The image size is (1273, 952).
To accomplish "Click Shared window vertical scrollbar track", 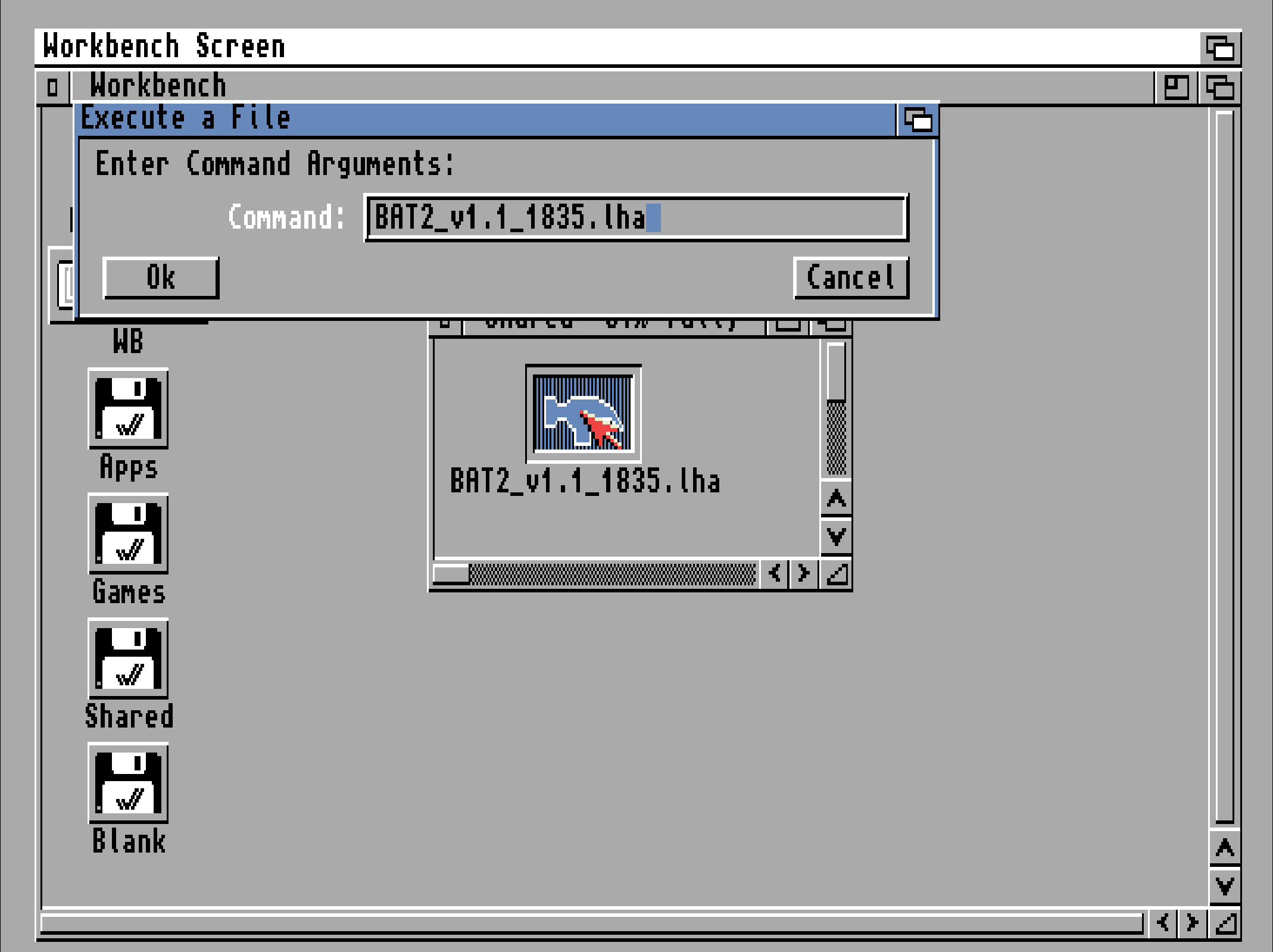I will (x=836, y=438).
